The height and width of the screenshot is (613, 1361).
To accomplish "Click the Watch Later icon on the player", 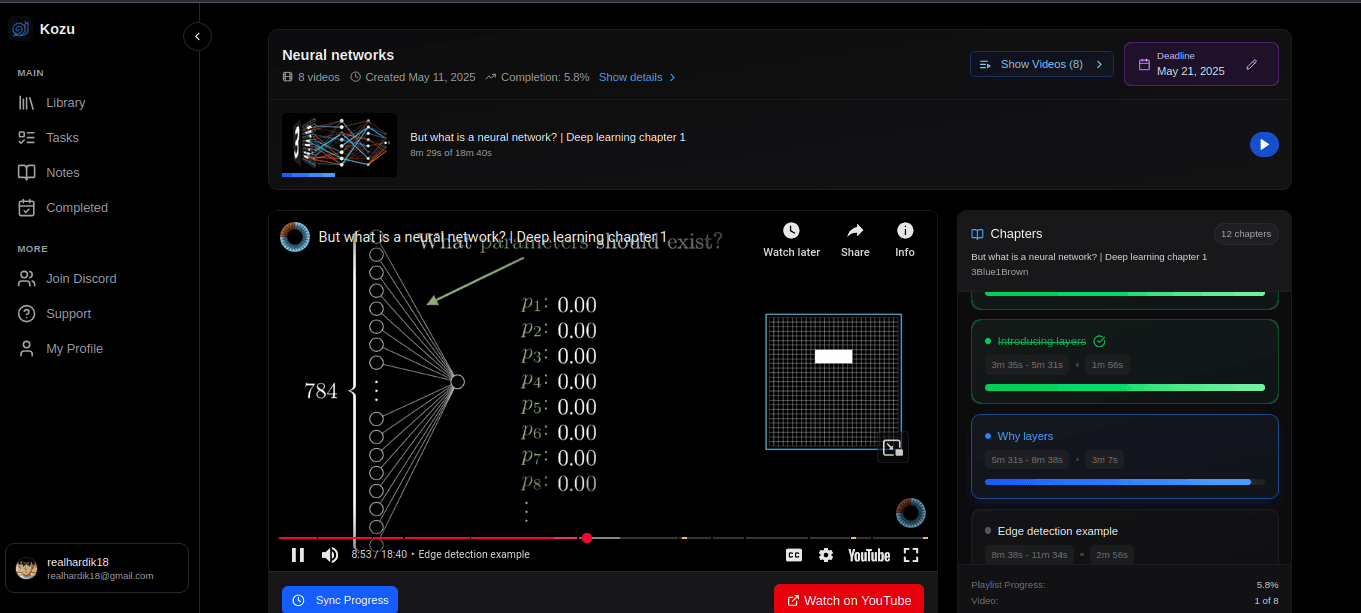I will tap(791, 240).
